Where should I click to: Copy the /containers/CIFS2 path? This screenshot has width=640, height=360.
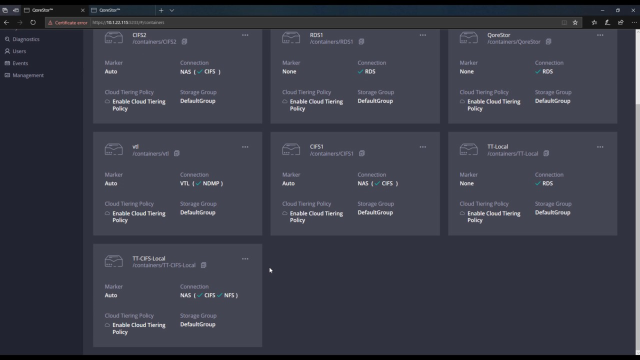pyautogui.click(x=184, y=42)
